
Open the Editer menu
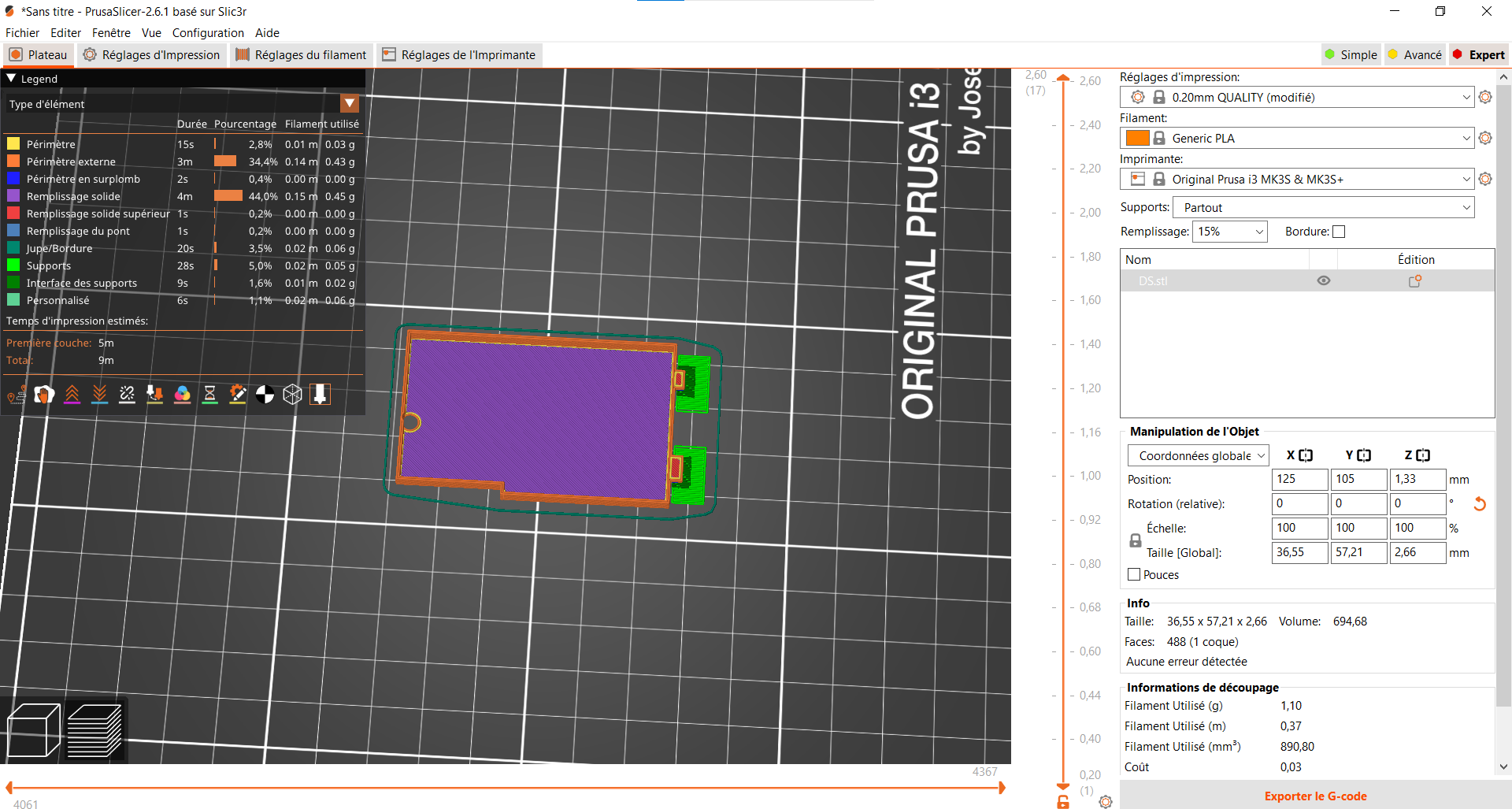(65, 32)
